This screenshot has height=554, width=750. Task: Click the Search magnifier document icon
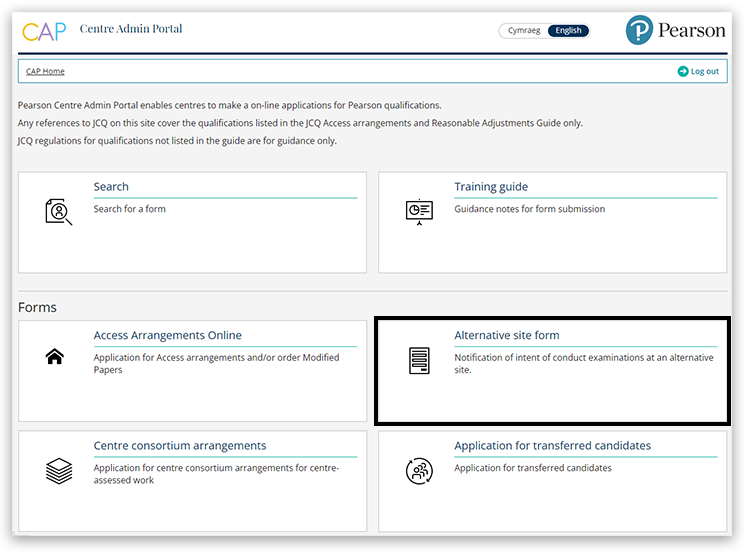pos(59,211)
